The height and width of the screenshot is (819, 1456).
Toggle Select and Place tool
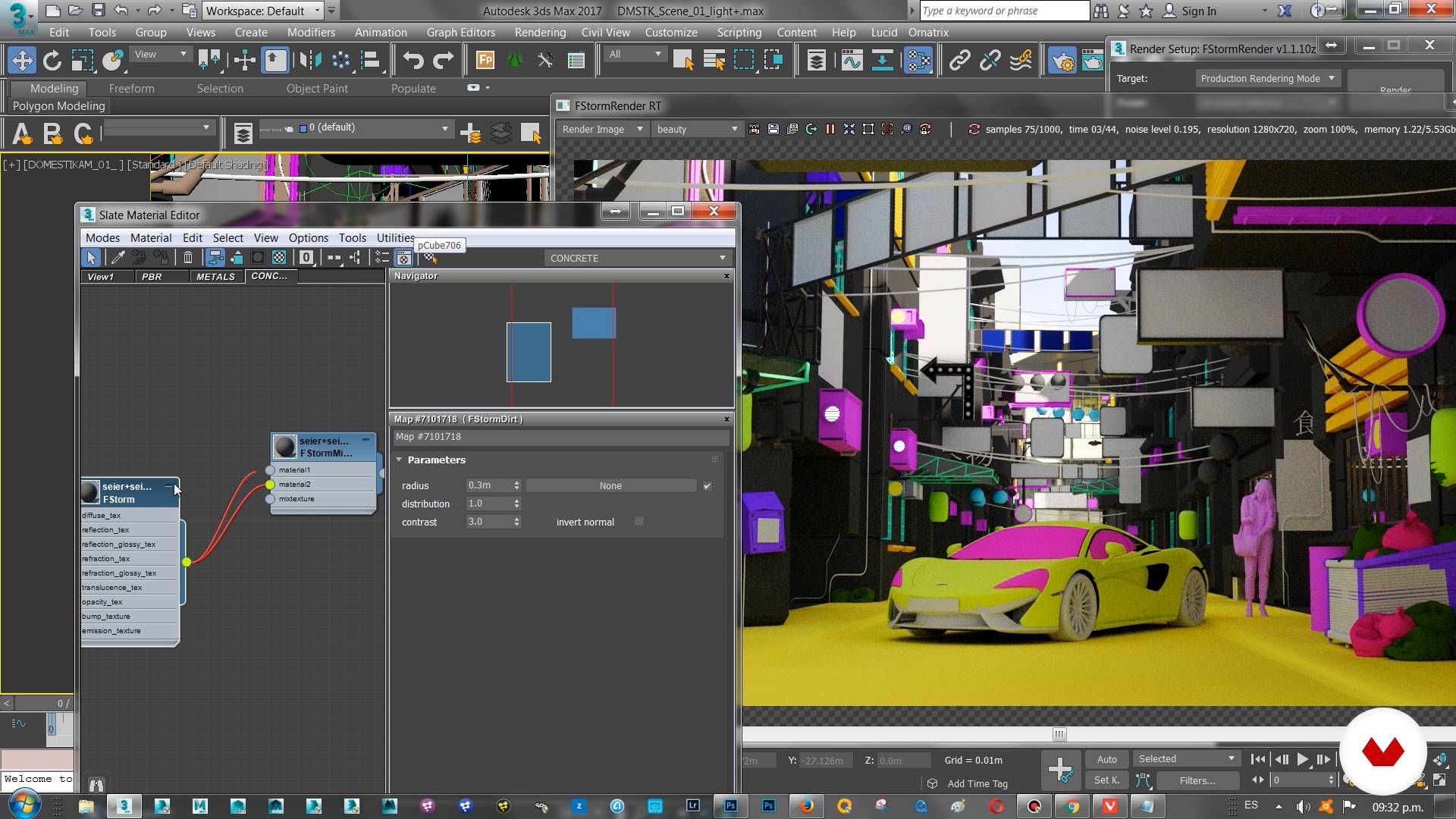pos(112,61)
